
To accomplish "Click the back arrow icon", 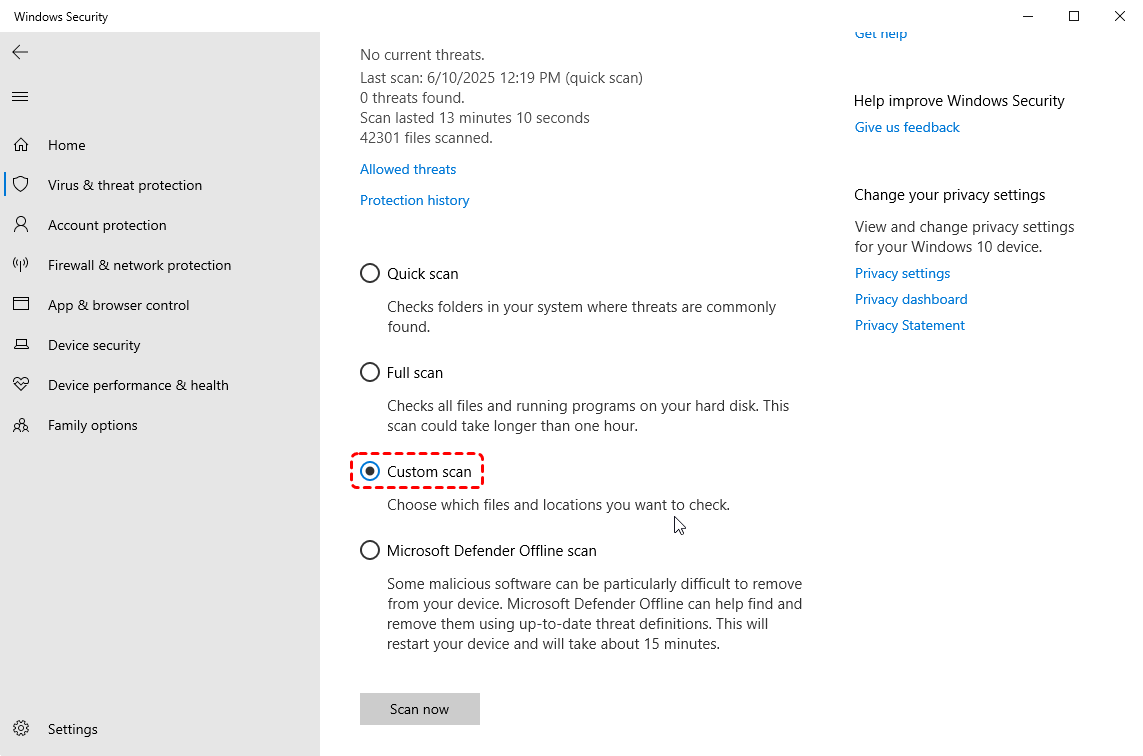I will (20, 52).
